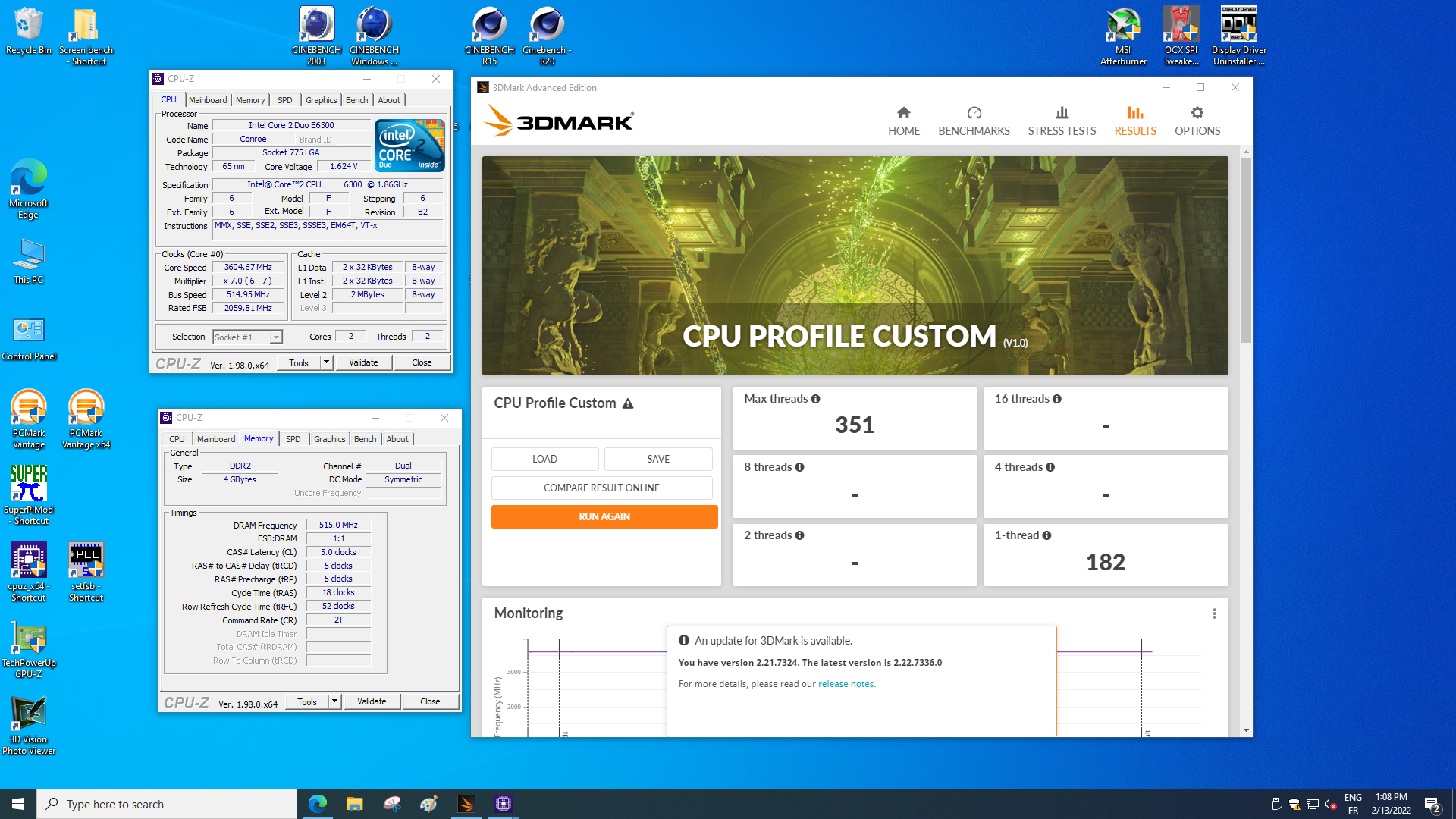Open Bench tab in top CPU-Z
The width and height of the screenshot is (1456, 819).
pos(357,100)
